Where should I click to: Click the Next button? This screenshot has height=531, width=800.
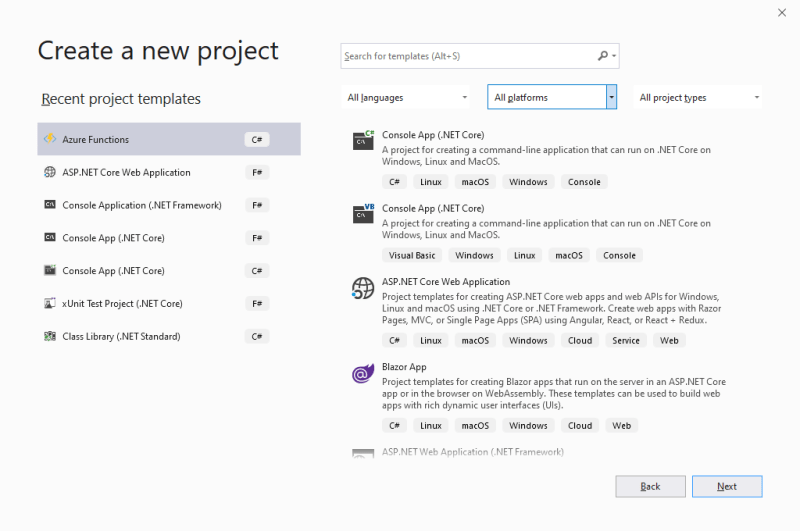tap(727, 486)
